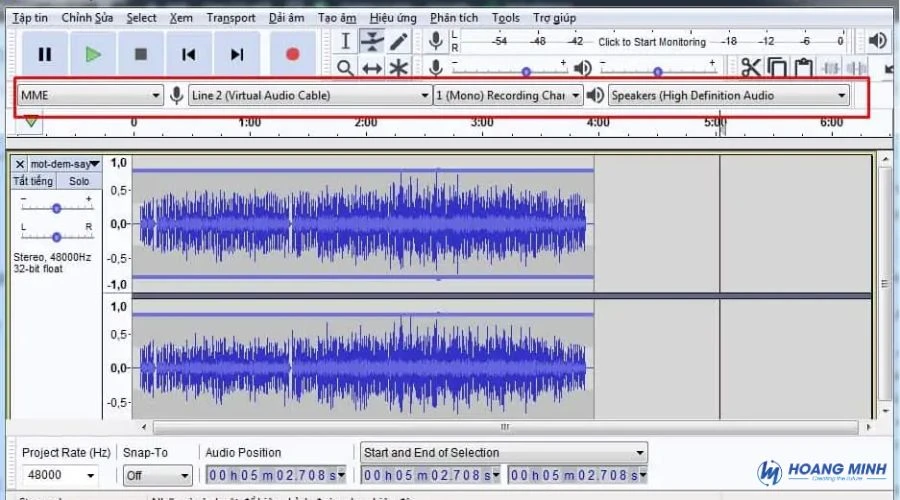The image size is (900, 500).
Task: Open the Xem menu
Action: pyautogui.click(x=181, y=18)
